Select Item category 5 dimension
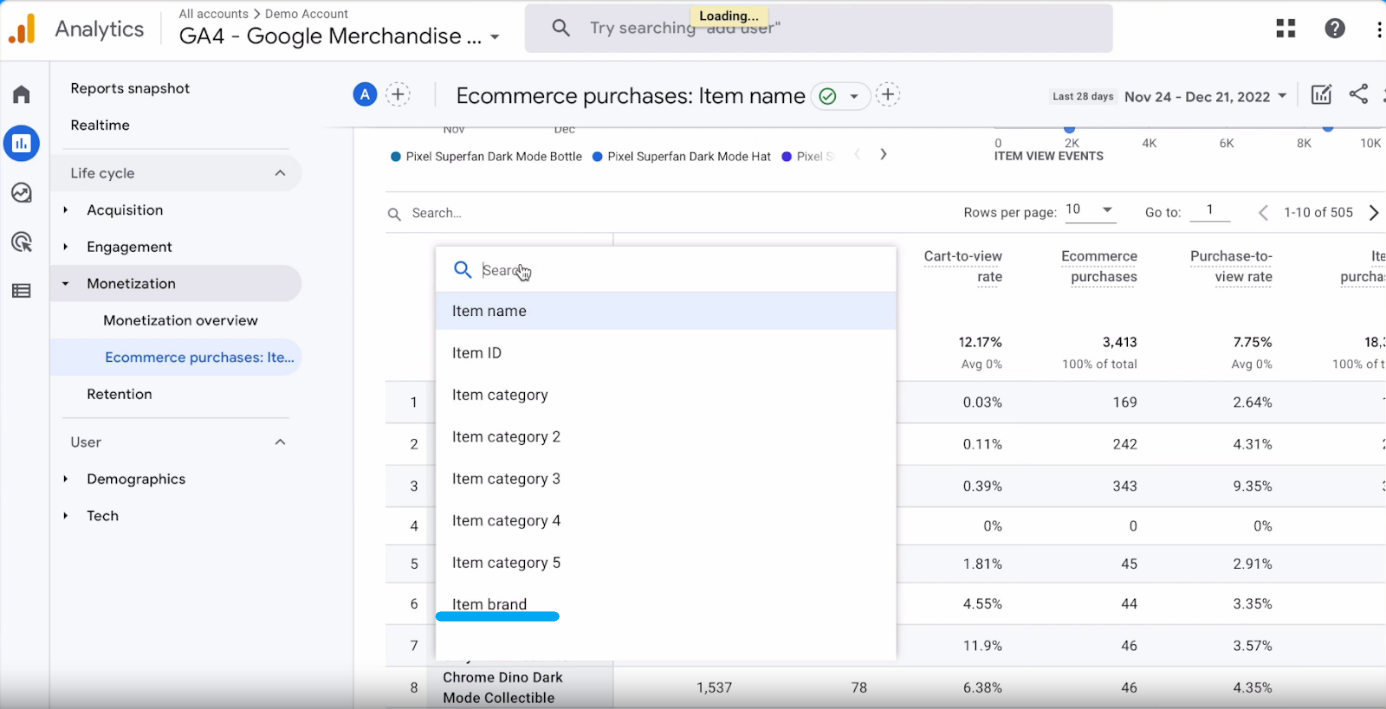 click(x=665, y=563)
